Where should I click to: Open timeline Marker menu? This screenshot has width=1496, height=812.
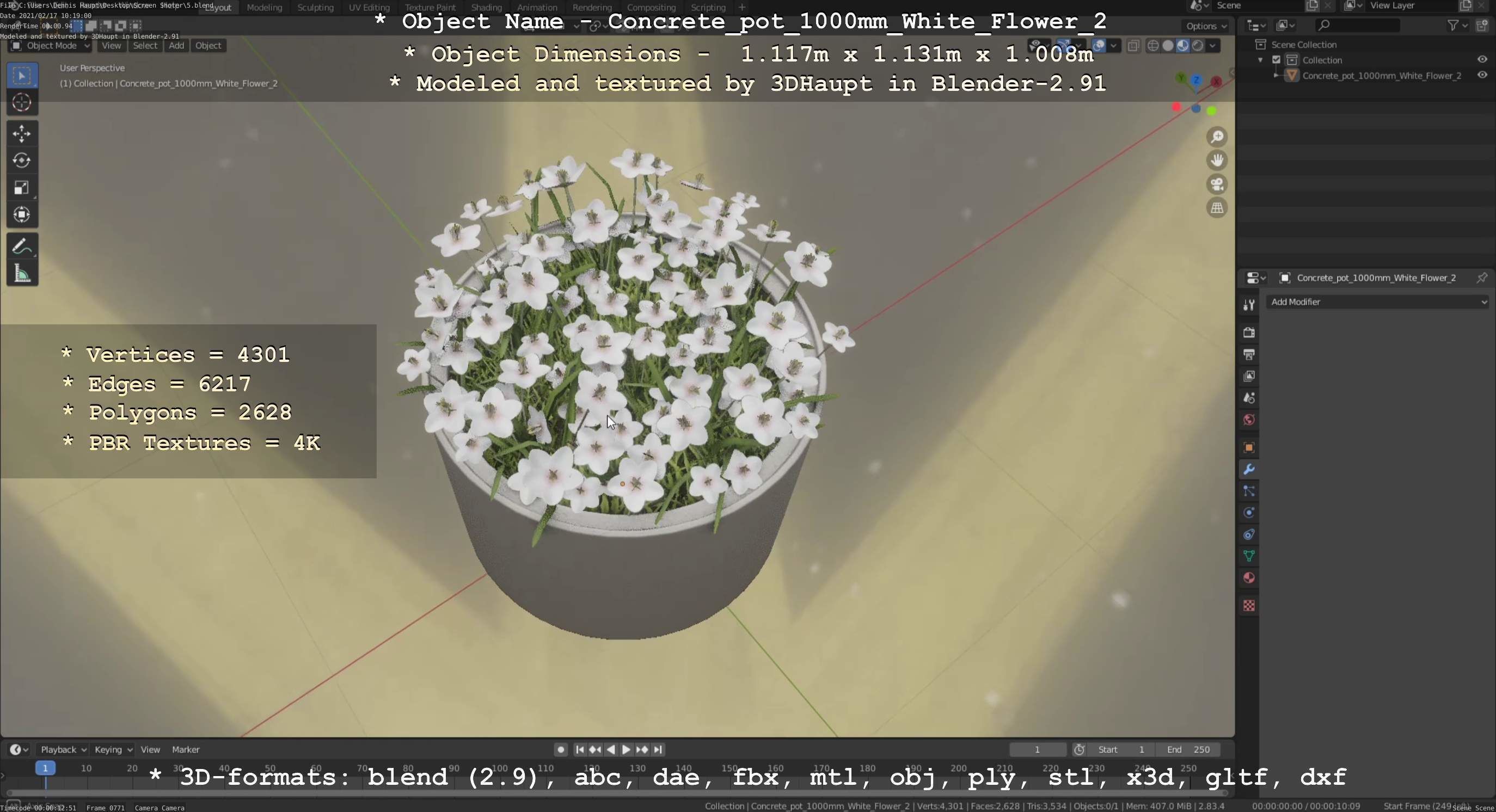click(186, 750)
